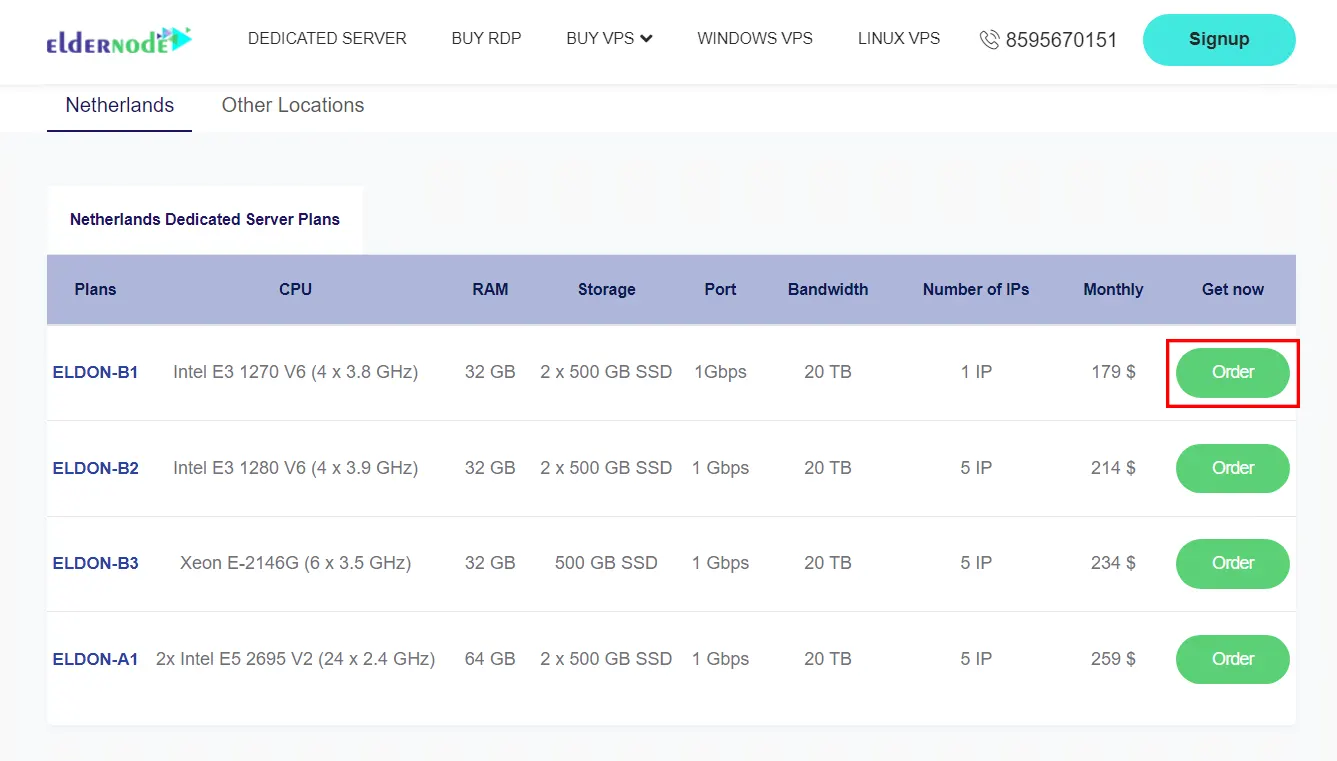Image resolution: width=1337 pixels, height=761 pixels.
Task: Click the ELDON-B3 plan name
Action: tap(95, 563)
